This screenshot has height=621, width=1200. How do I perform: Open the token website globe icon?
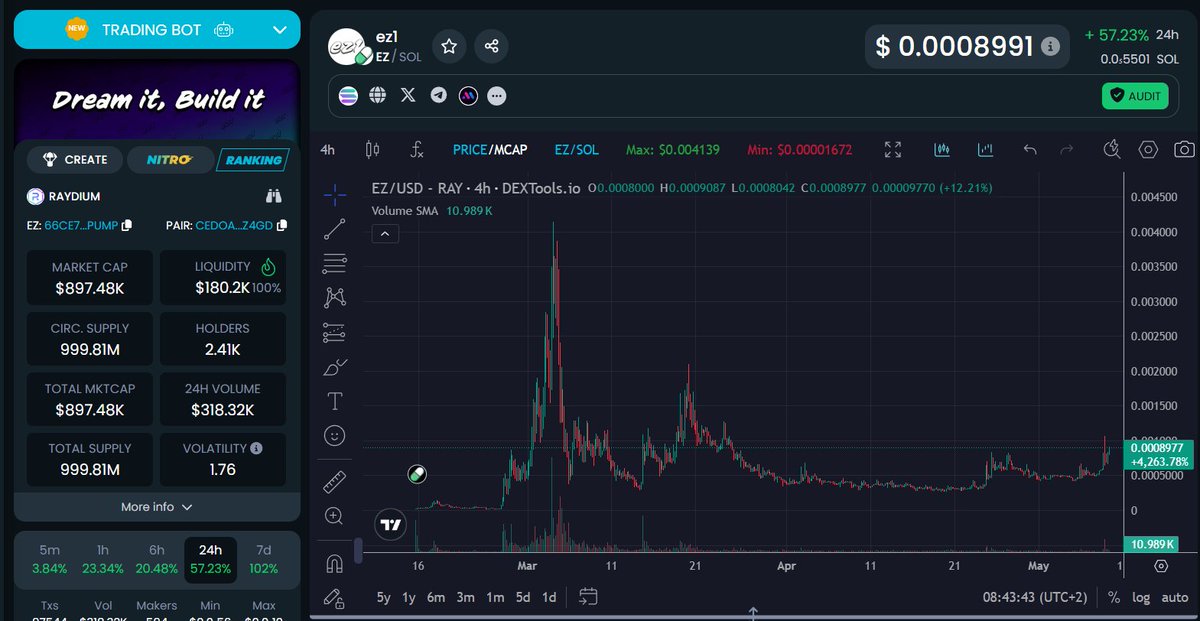[377, 96]
